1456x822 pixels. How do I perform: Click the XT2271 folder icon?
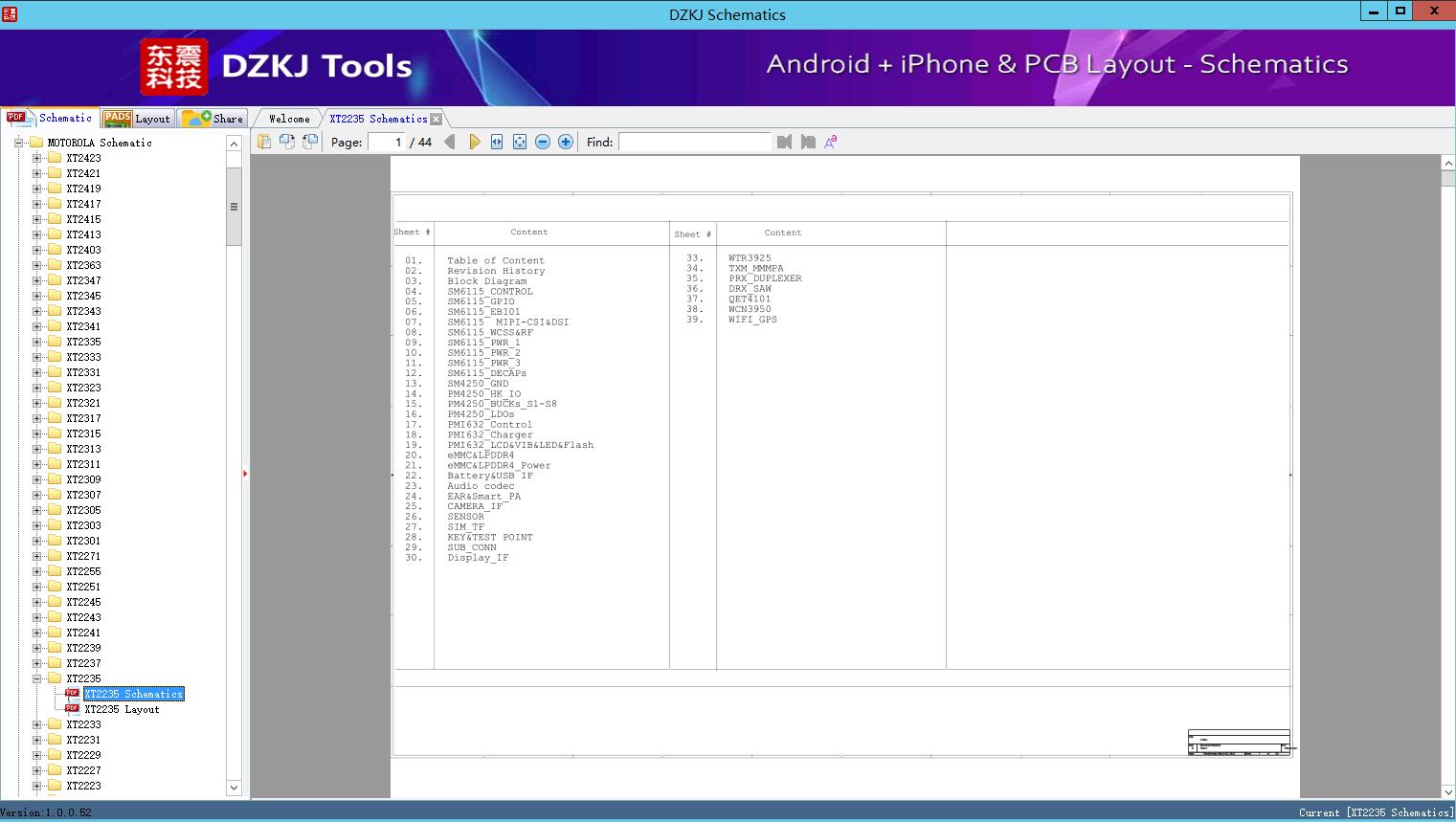point(55,556)
